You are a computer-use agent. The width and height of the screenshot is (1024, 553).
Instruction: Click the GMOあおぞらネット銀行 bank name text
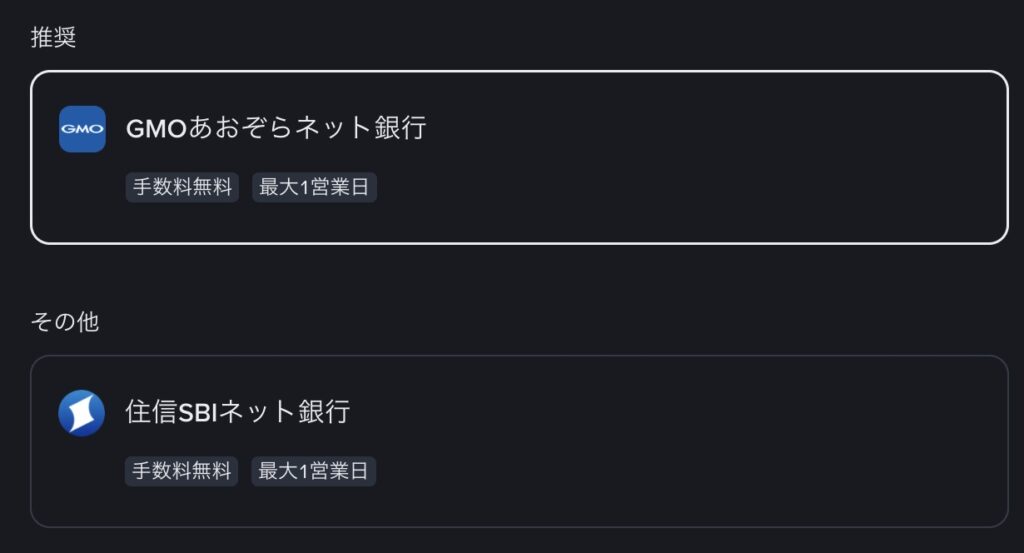coord(276,128)
